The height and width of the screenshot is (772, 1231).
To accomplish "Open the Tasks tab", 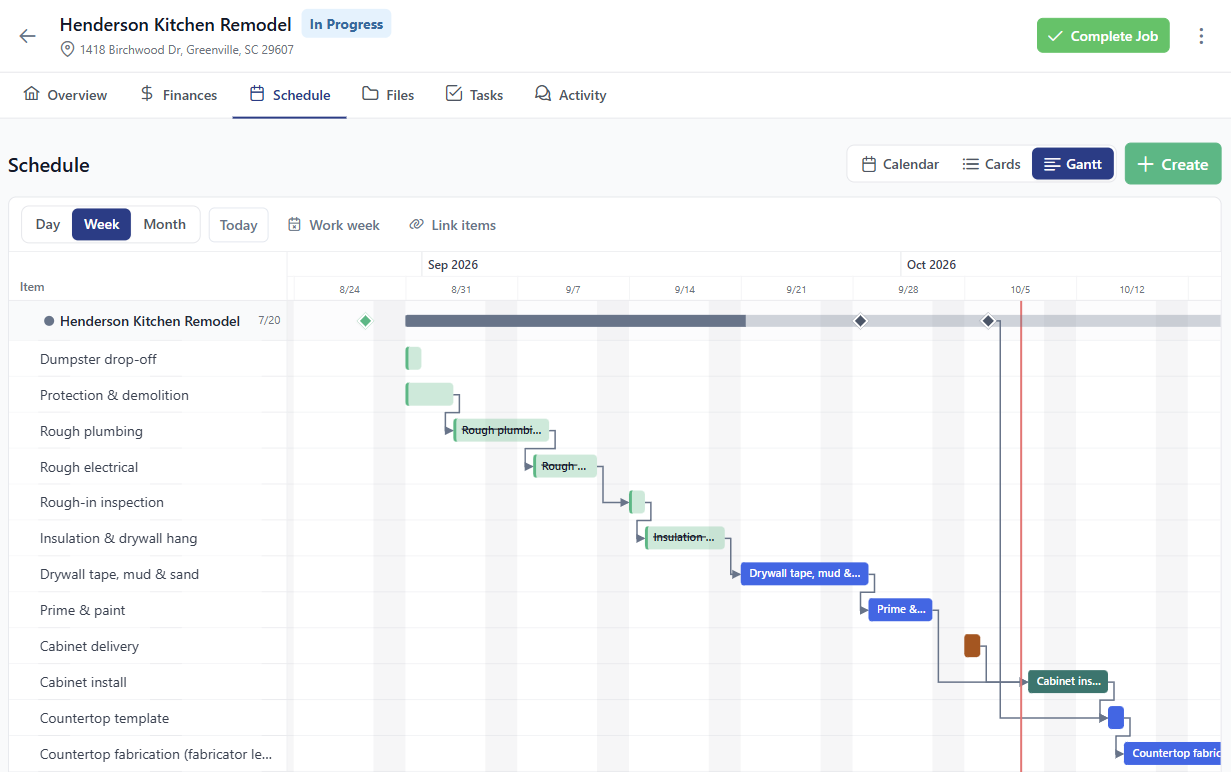I will point(474,95).
